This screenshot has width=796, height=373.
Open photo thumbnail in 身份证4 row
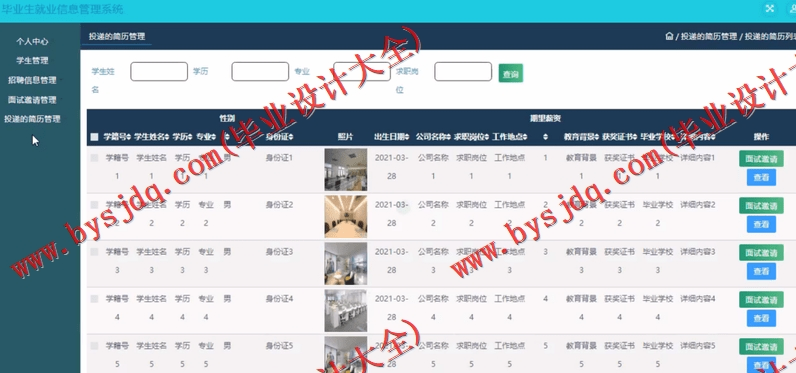[x=346, y=311]
